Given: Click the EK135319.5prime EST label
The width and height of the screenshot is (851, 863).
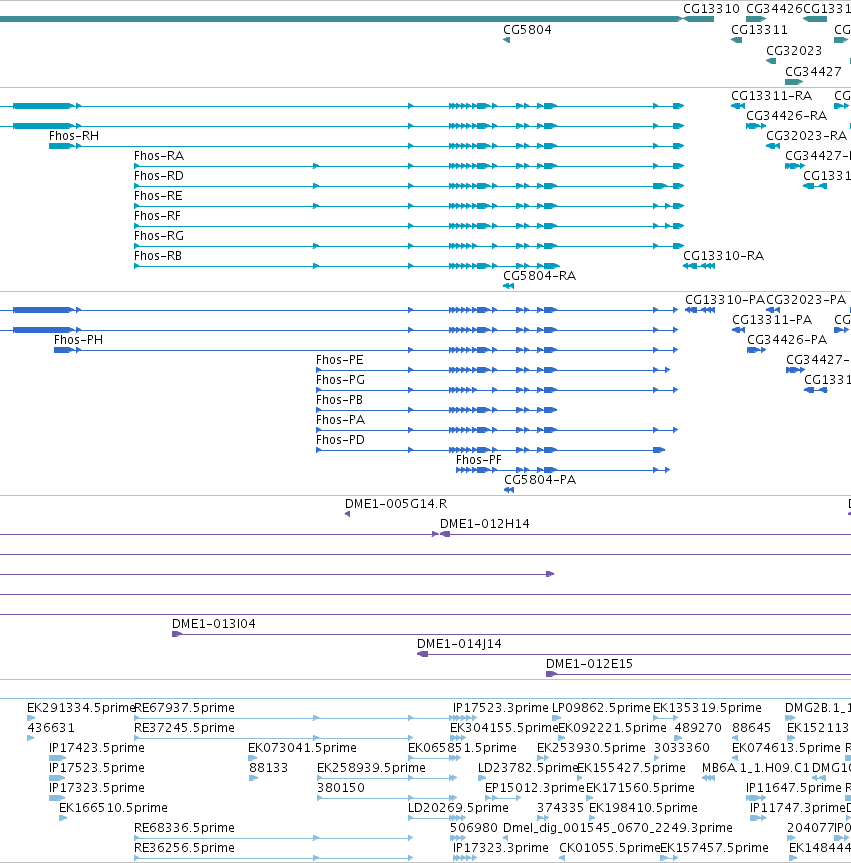Looking at the screenshot, I should click(x=707, y=708).
